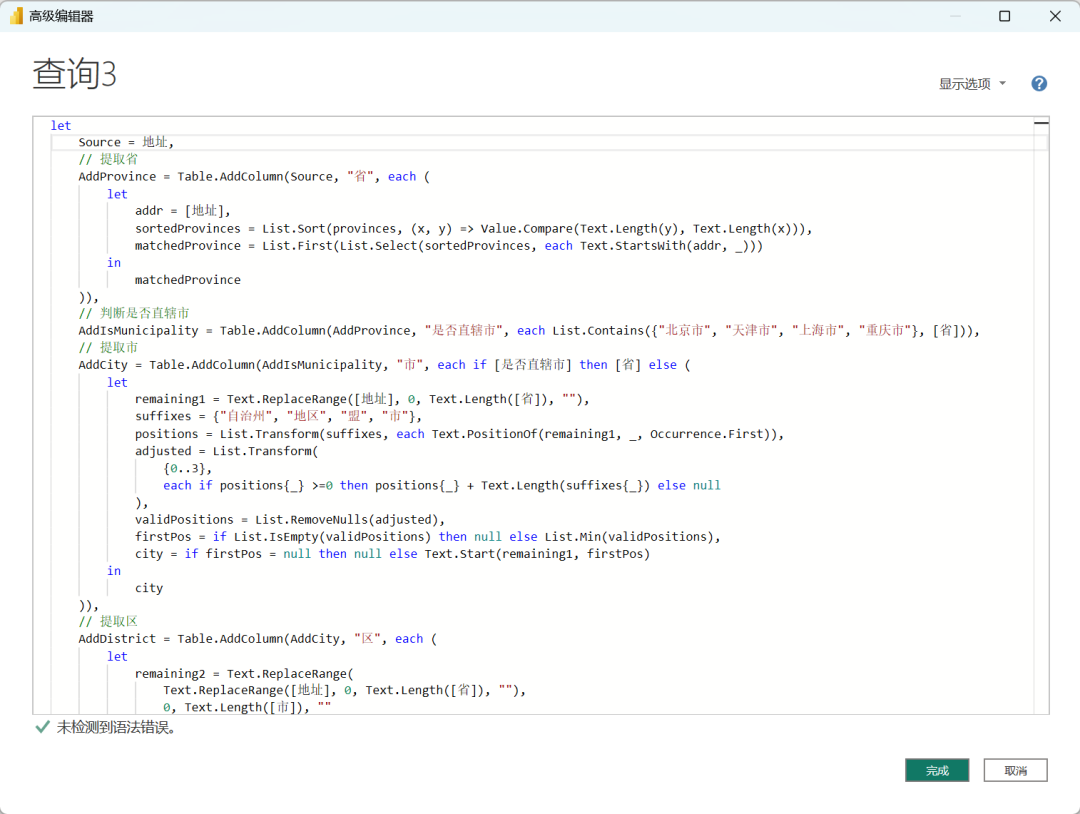Click the 'AddCity = Table.AddColumn' line

pyautogui.click(x=384, y=365)
